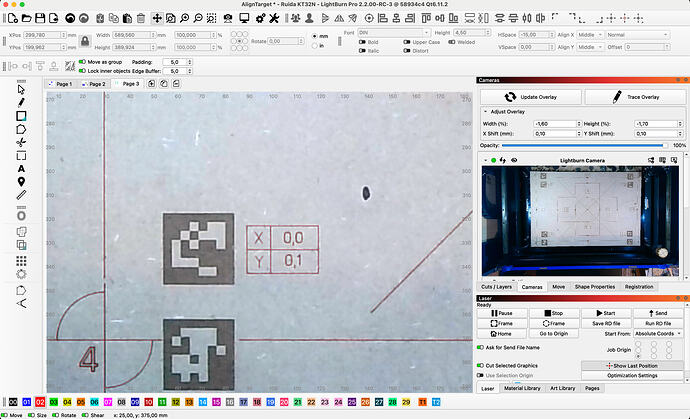This screenshot has width=690, height=419.
Task: Open Settings gears icon
Action: (x=261, y=18)
